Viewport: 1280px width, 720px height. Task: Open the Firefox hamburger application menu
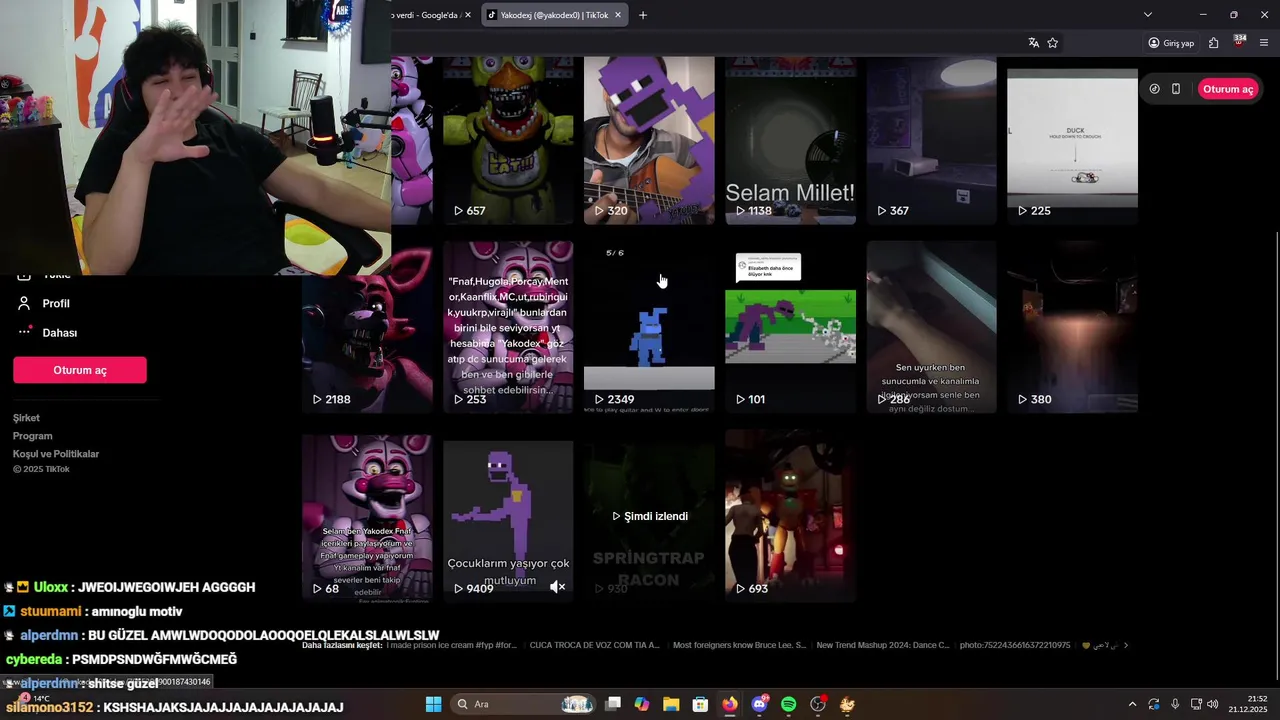(x=1264, y=43)
